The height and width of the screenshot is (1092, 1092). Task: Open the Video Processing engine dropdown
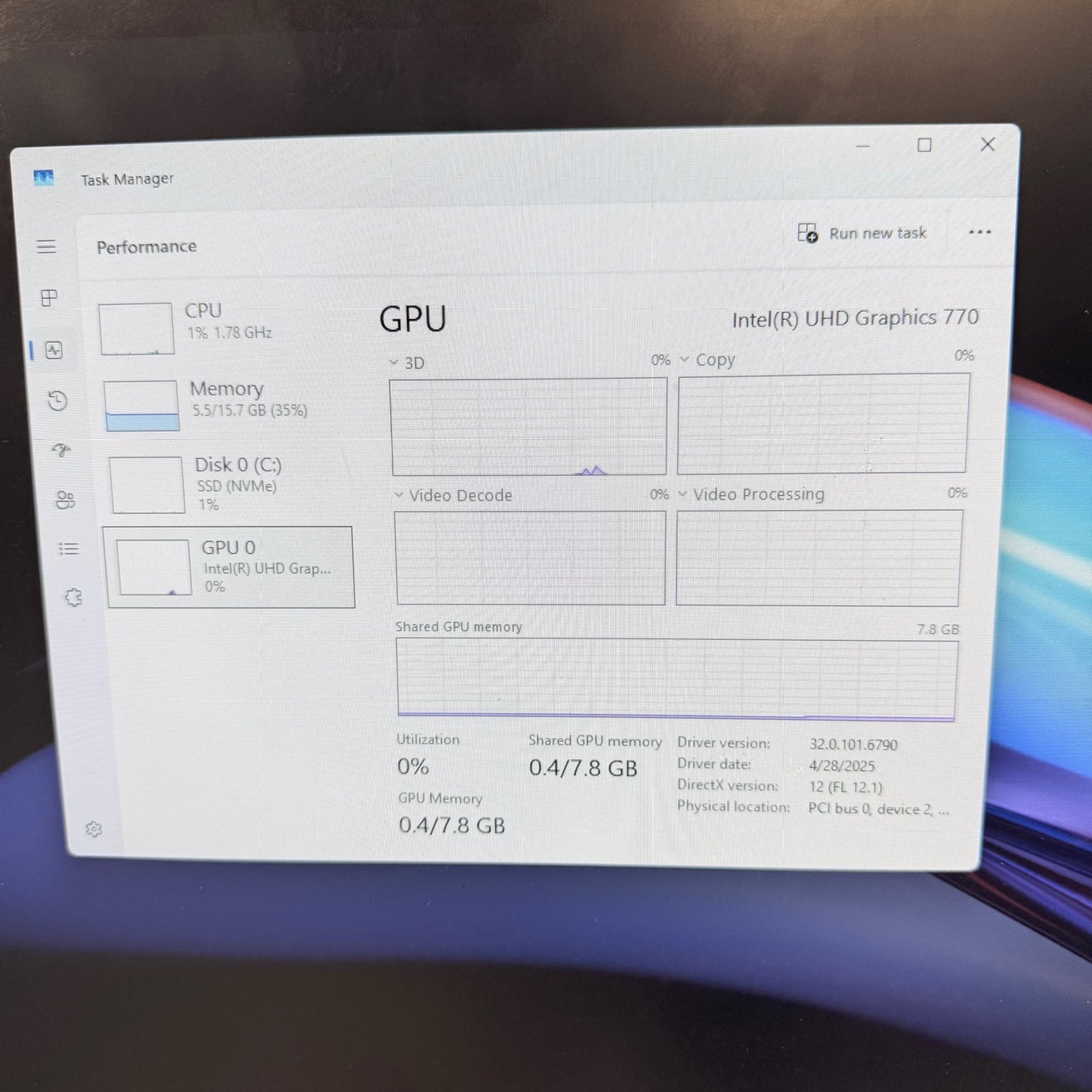tap(682, 494)
